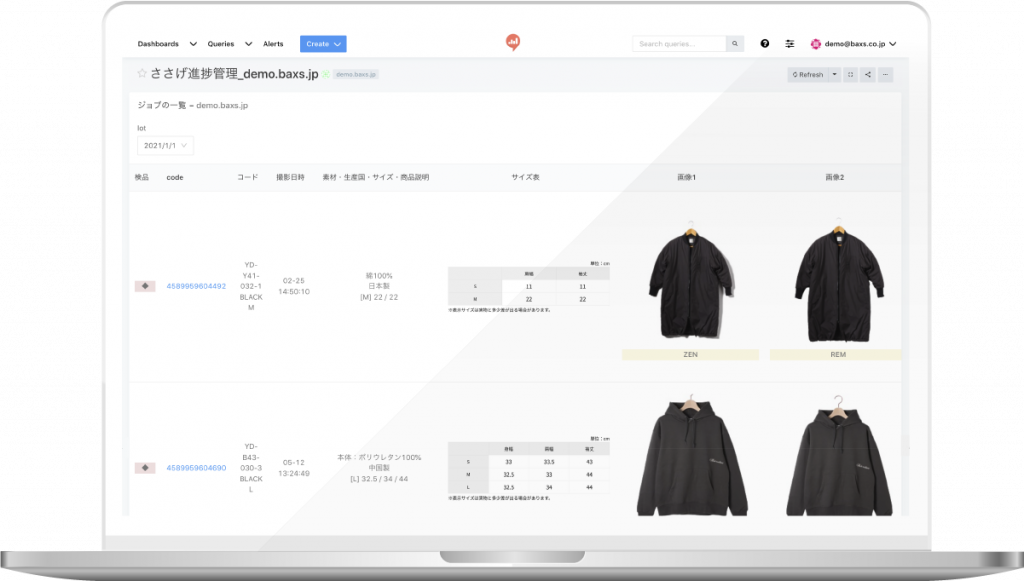Viewport: 1024px width, 581px height.
Task: Open the help question mark icon
Action: coord(765,44)
